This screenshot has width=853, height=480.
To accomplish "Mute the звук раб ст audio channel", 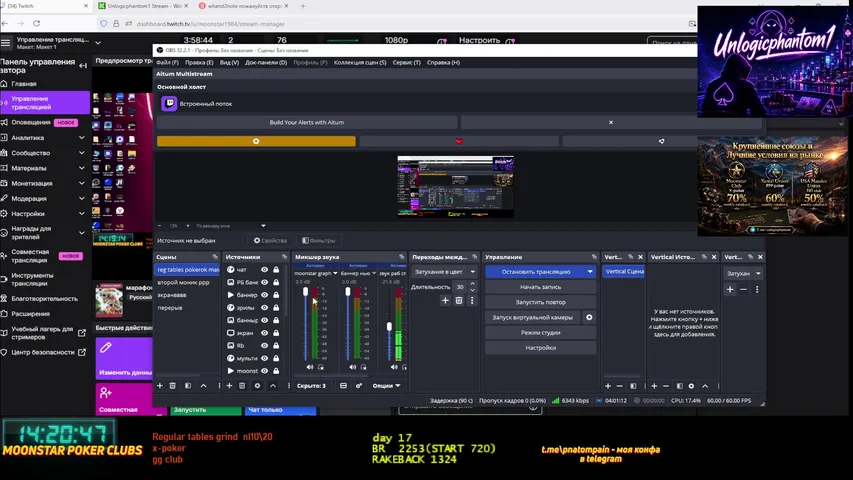I will point(394,367).
